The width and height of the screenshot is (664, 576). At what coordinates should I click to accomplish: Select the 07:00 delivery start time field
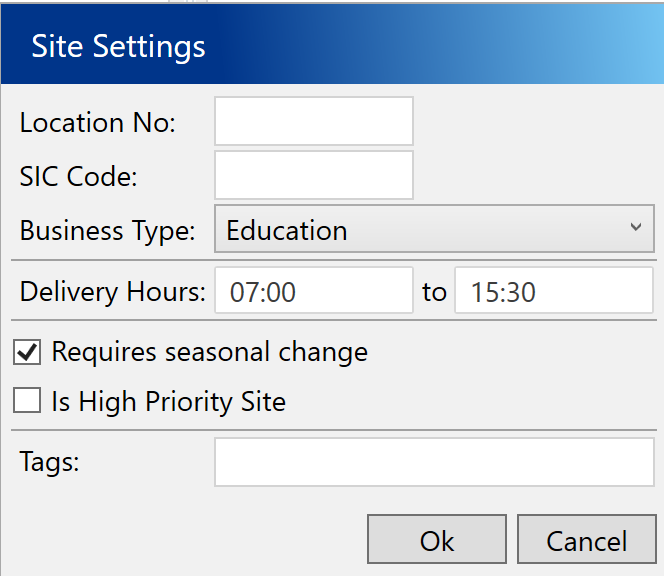313,292
